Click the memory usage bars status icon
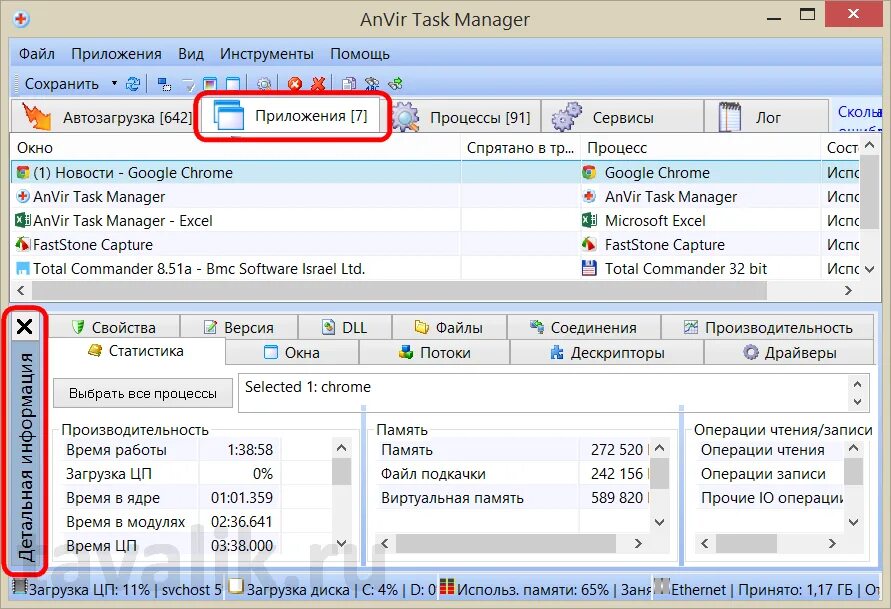891x609 pixels. 447,587
